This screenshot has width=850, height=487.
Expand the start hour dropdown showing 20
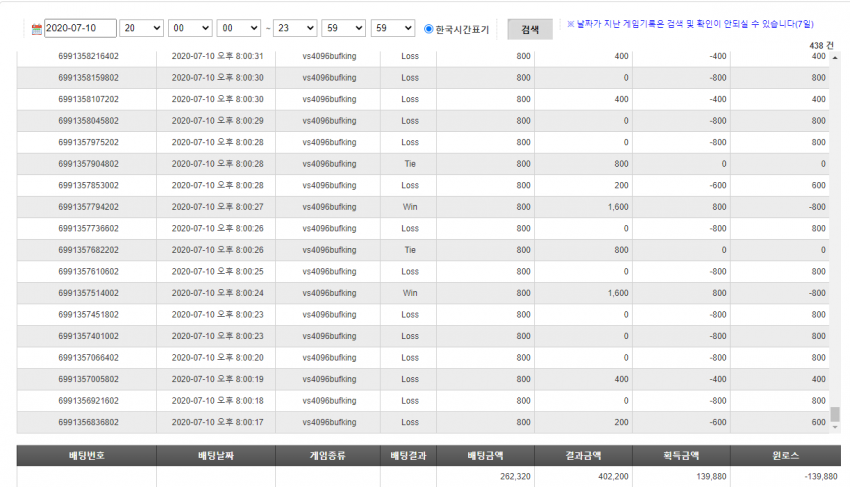tap(141, 28)
